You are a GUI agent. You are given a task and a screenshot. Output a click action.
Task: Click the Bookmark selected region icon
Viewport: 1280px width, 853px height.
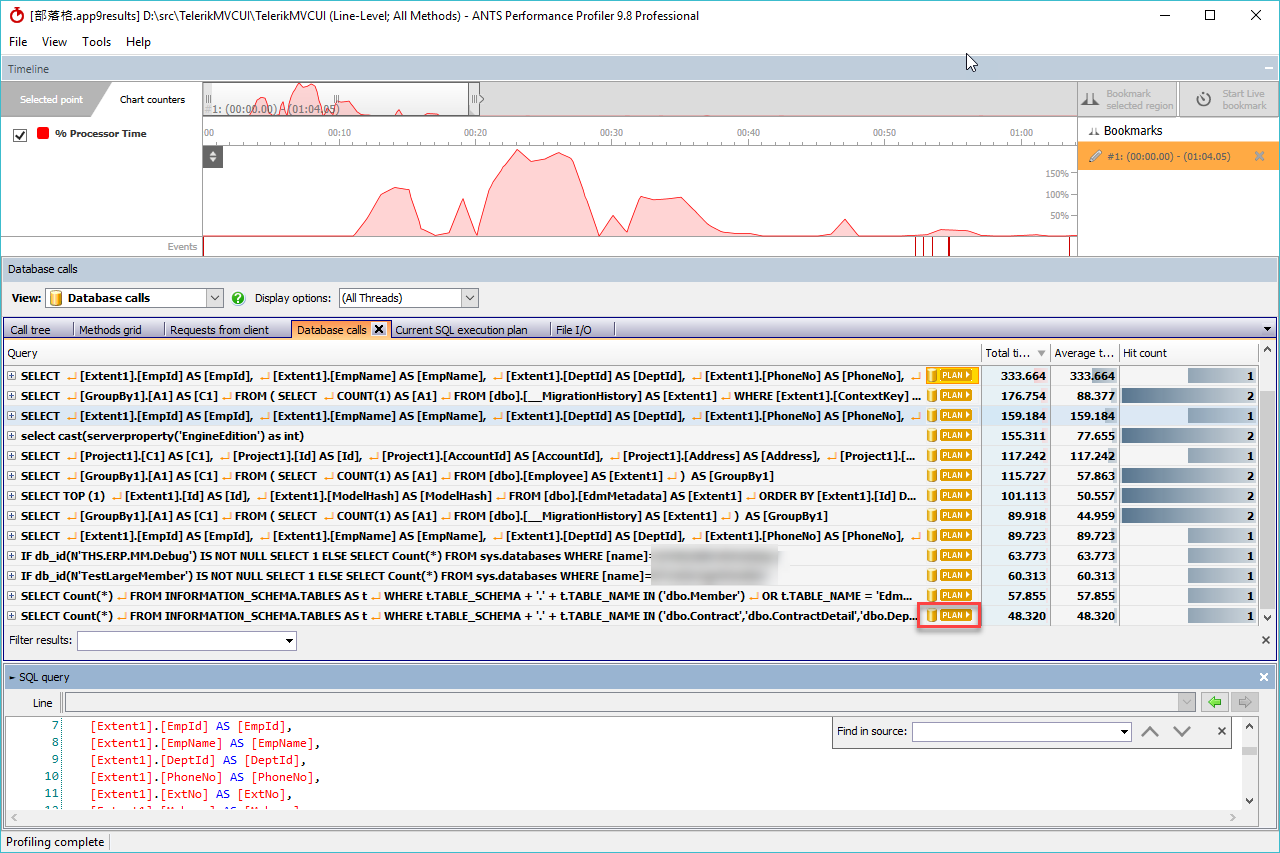[x=1090, y=98]
